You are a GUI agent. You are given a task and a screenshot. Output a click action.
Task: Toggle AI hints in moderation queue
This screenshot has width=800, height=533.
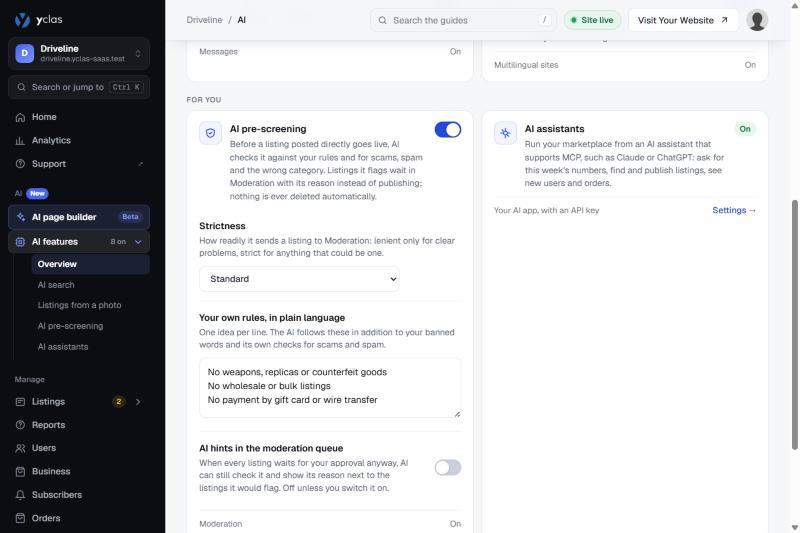coord(448,467)
